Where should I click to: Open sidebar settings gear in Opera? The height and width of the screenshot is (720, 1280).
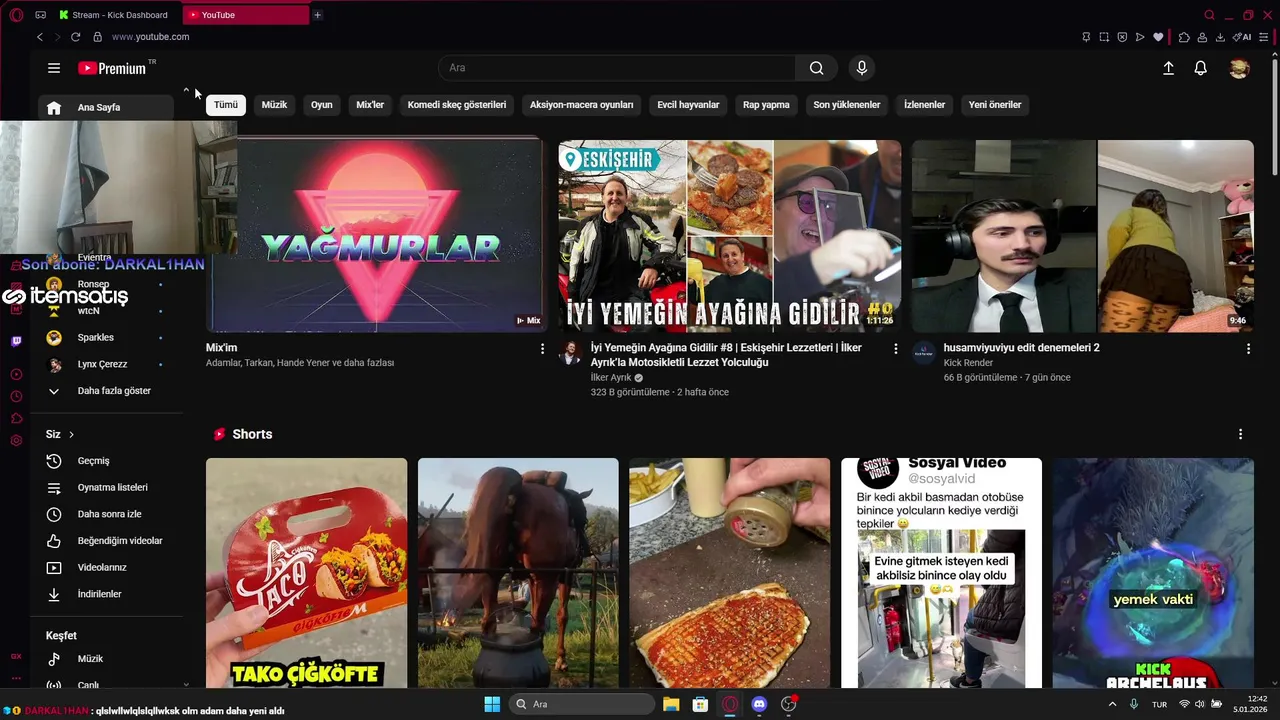(16, 440)
